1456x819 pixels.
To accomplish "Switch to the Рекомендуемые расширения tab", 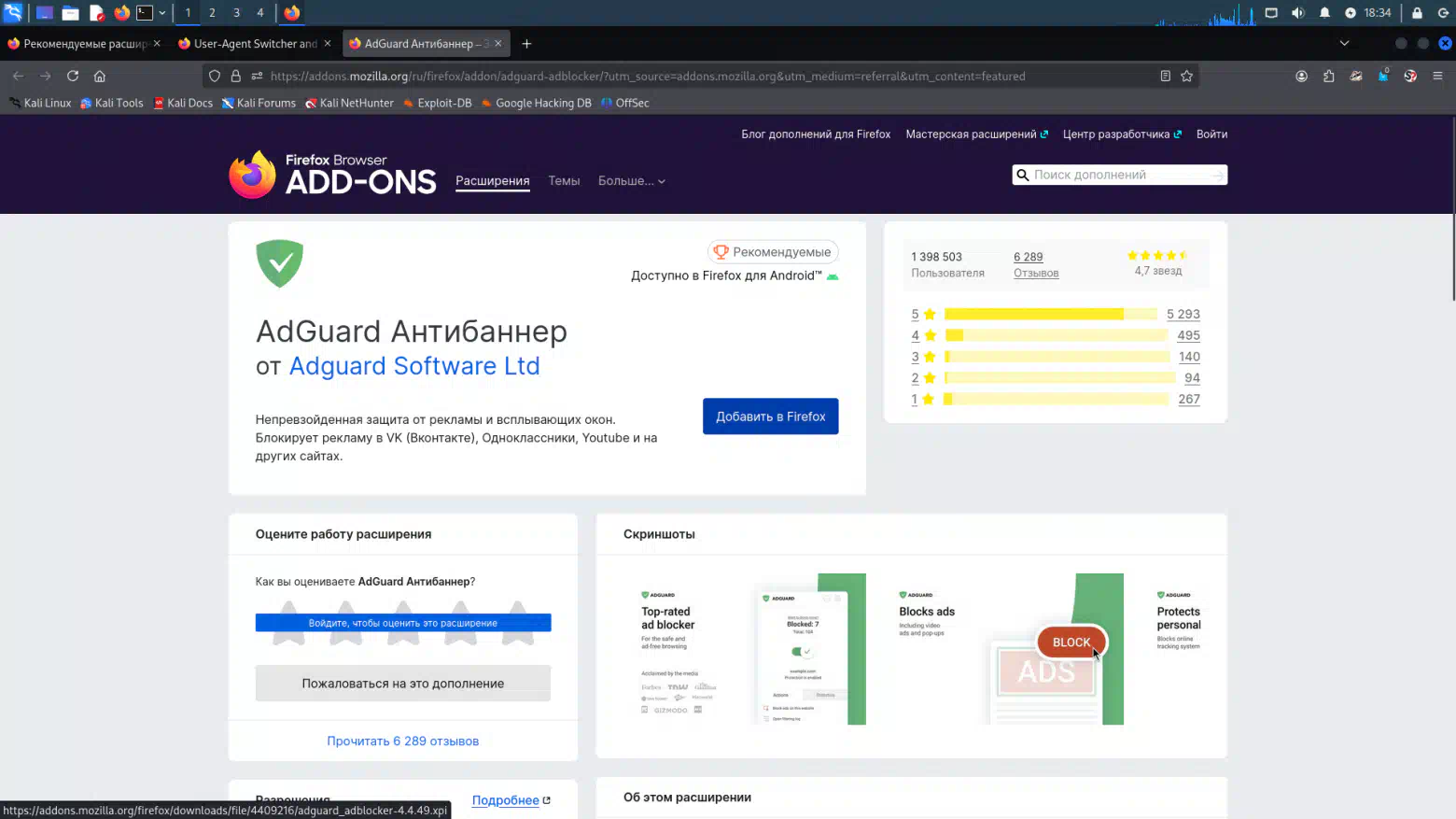I will tap(85, 44).
